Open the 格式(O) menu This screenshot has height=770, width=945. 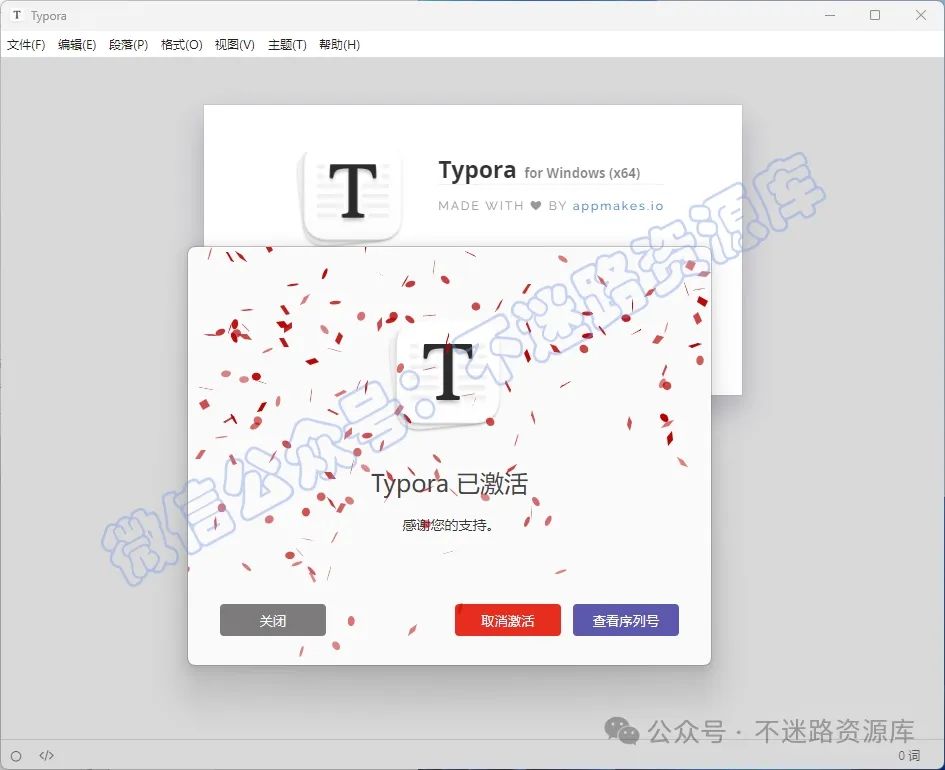pos(181,45)
